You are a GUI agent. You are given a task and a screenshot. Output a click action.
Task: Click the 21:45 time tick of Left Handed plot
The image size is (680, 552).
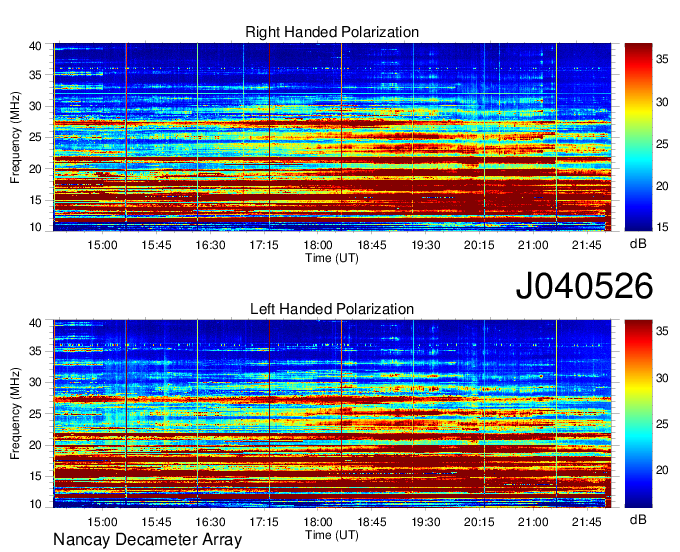pos(587,522)
